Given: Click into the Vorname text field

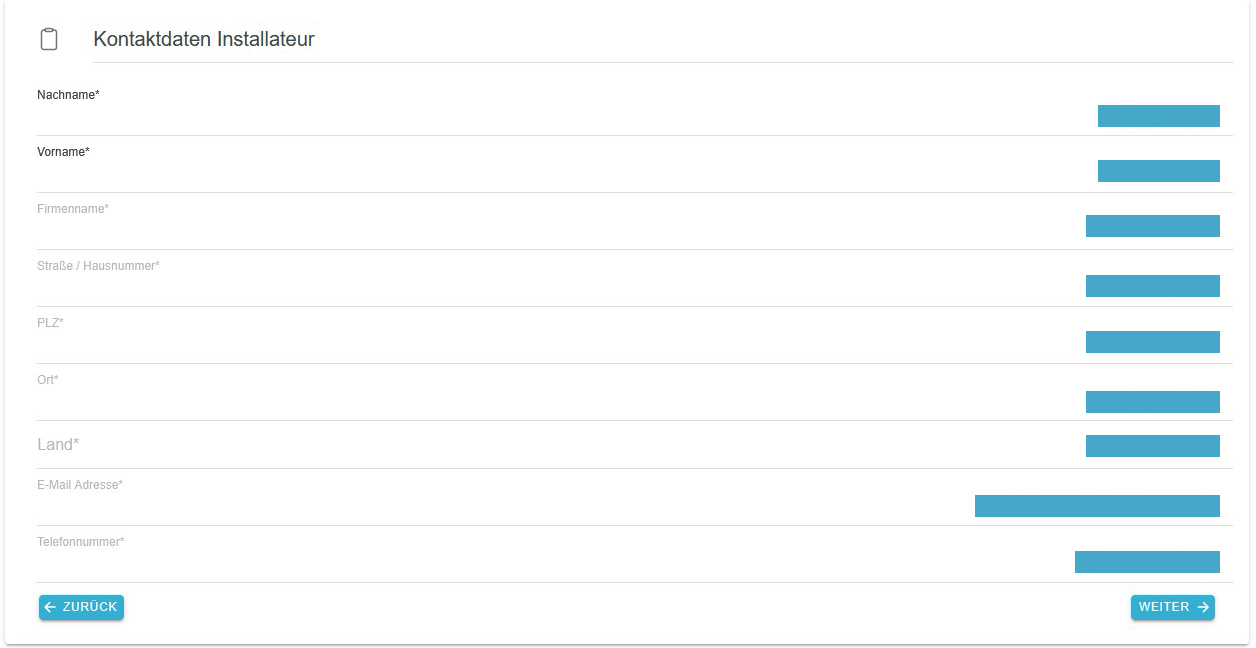Looking at the screenshot, I should click(x=500, y=174).
